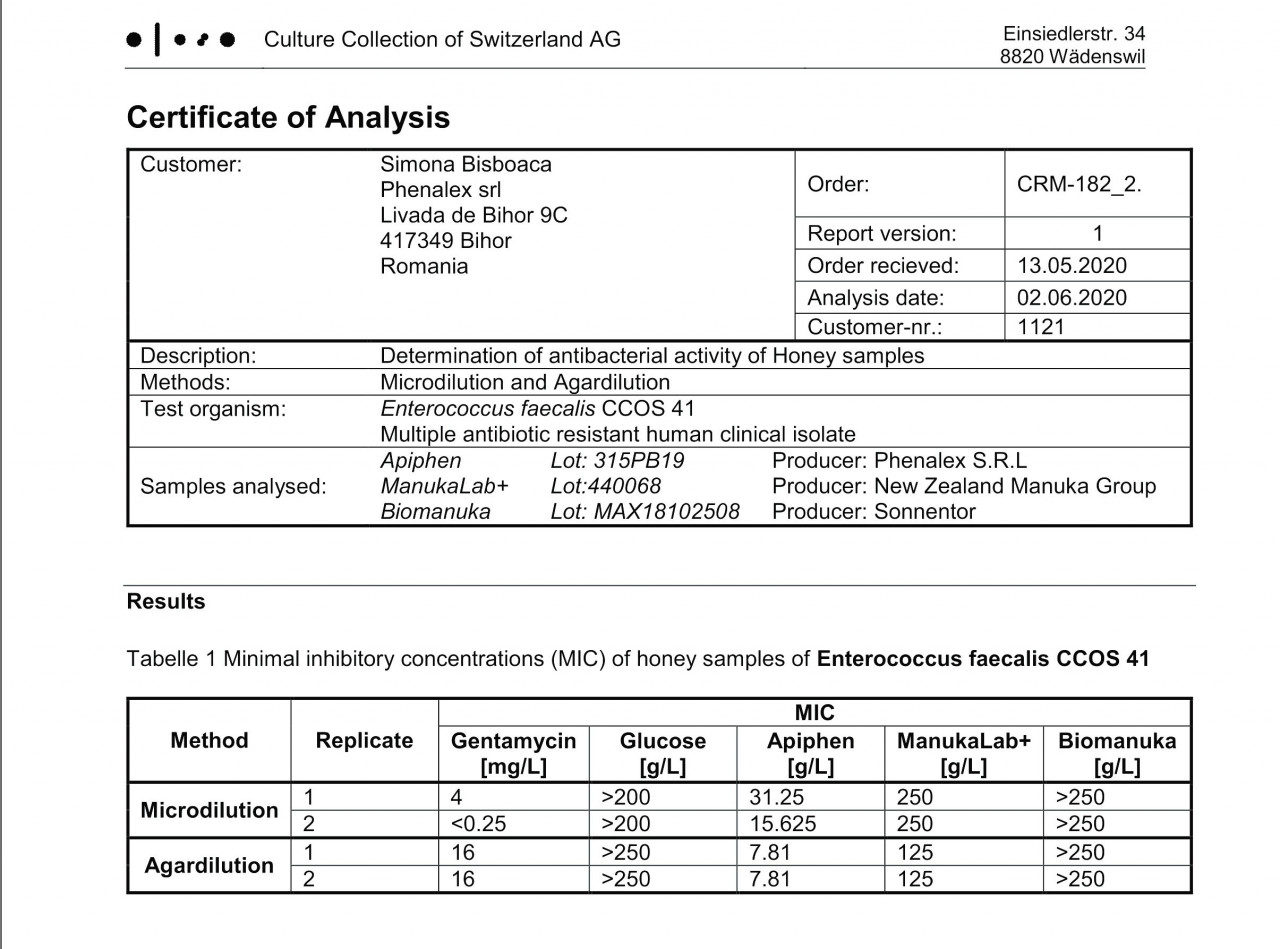Click the Culture Collection of Switzerland logo dots
Viewport: 1280px width, 949px height.
[x=181, y=40]
